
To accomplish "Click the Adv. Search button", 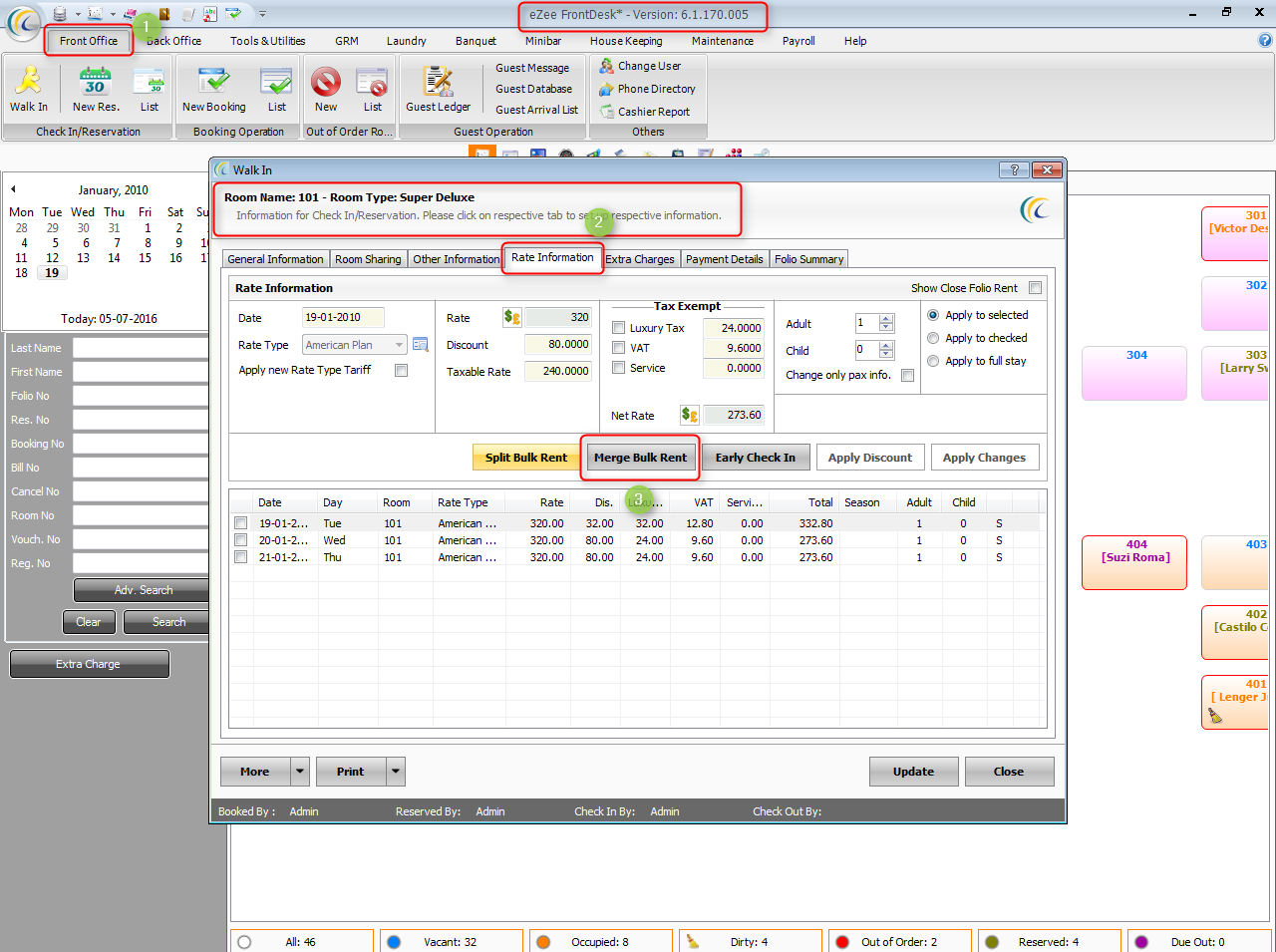I will pos(143,590).
